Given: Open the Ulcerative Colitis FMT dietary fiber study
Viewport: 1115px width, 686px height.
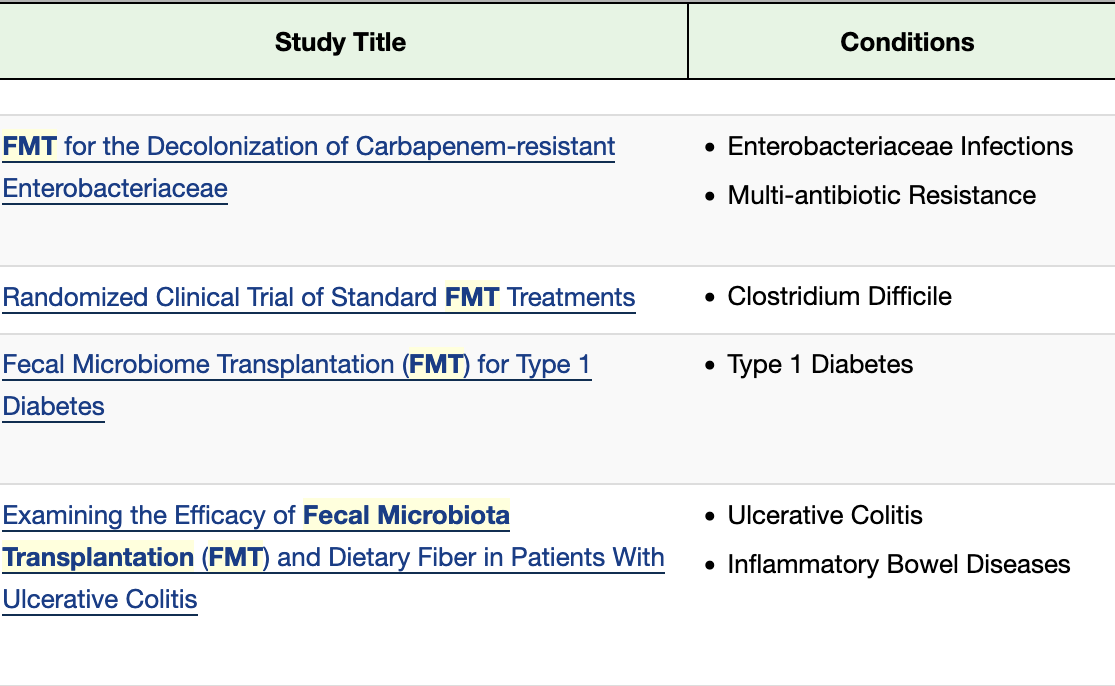Looking at the screenshot, I should point(330,557).
